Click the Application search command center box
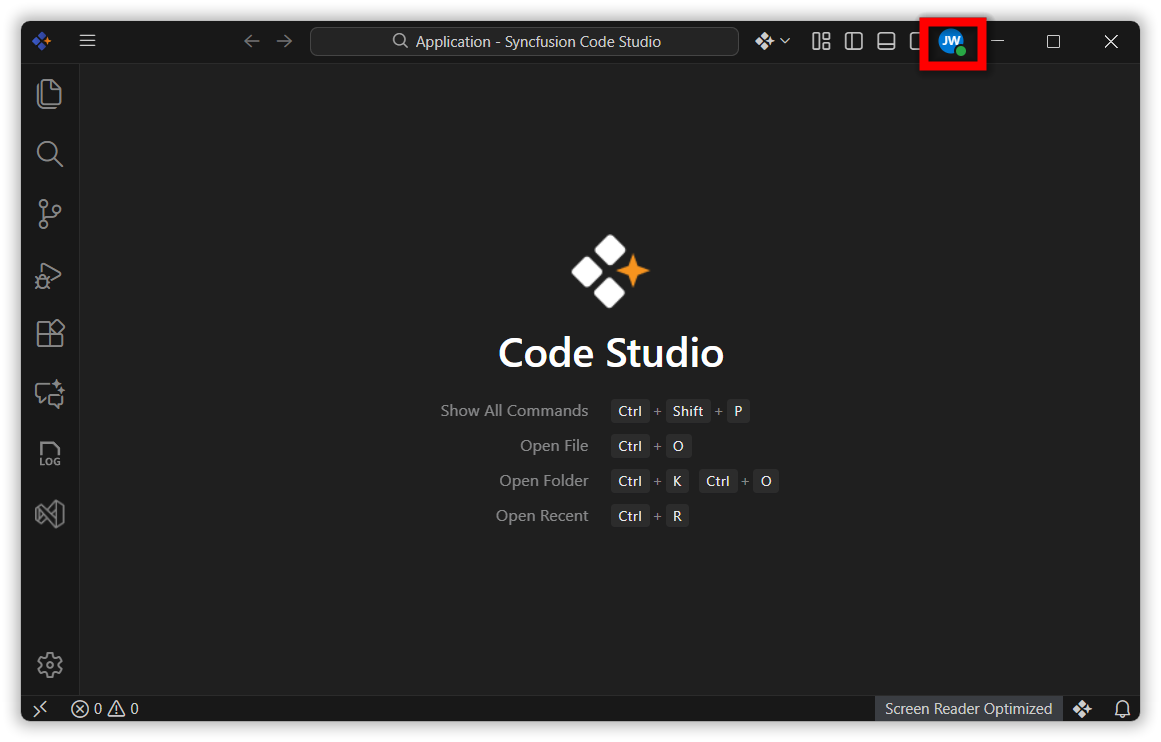Viewport: 1161px width, 742px height. [524, 41]
